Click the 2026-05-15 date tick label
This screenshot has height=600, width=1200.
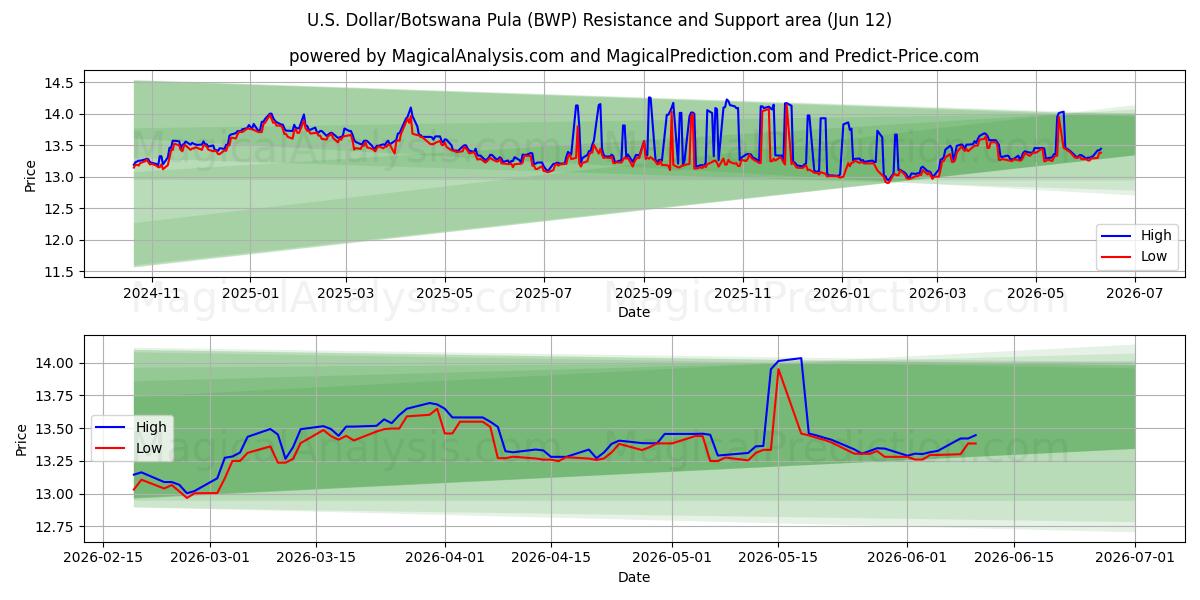pos(778,558)
